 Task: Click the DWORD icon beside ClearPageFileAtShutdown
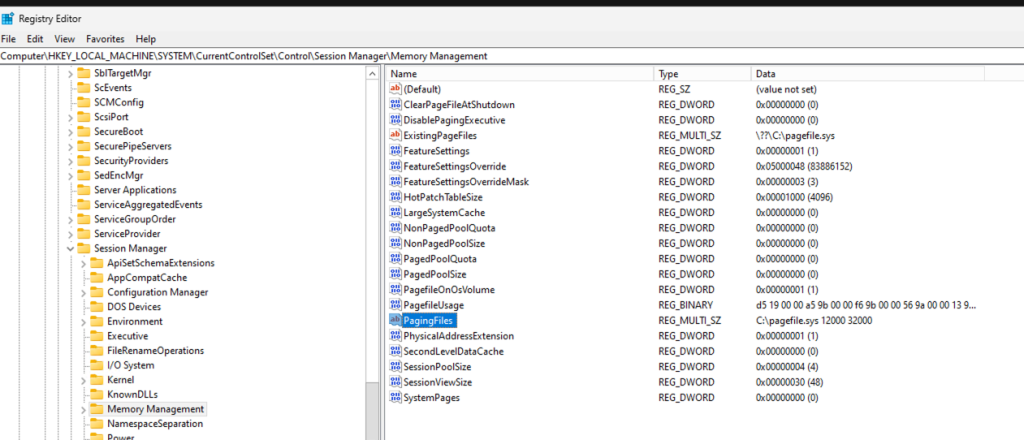point(395,105)
